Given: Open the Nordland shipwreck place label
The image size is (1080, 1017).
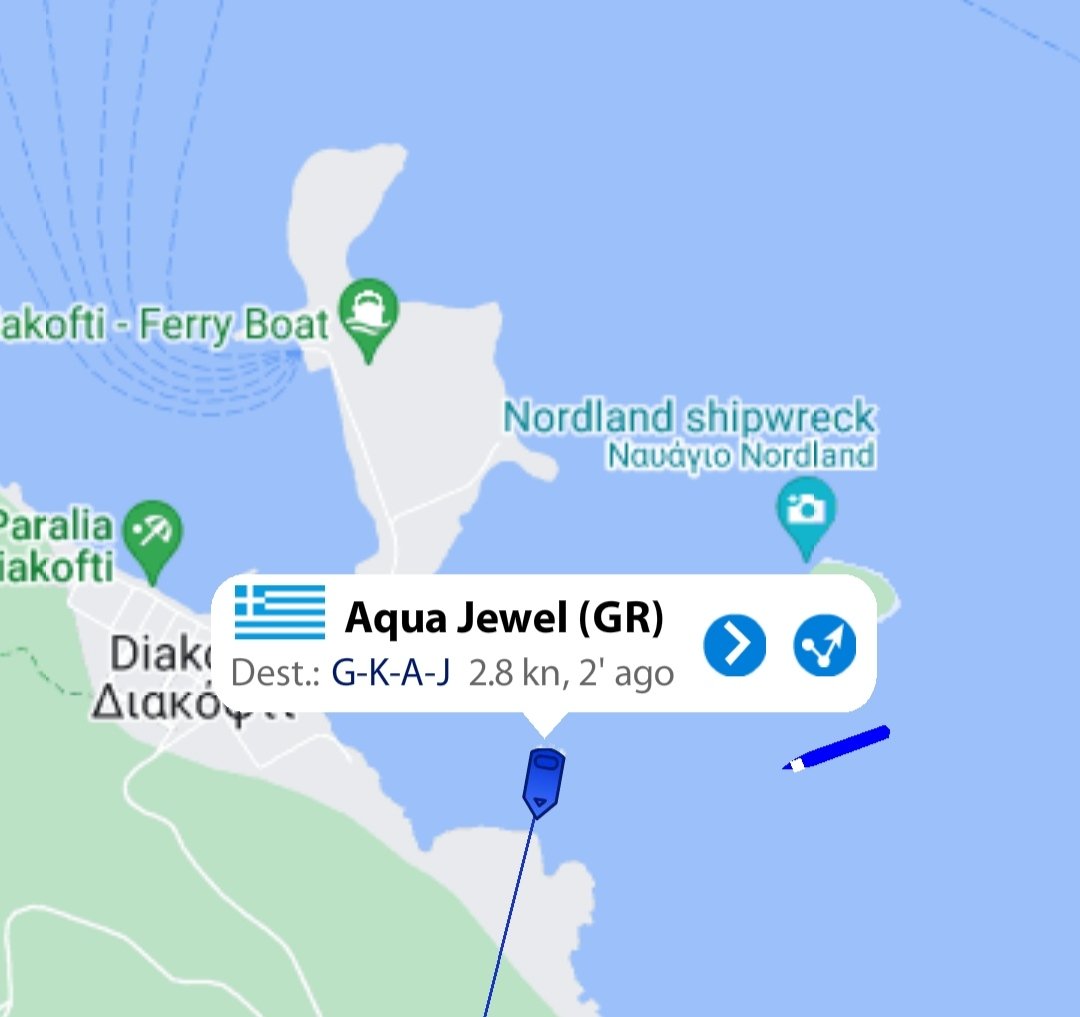Looking at the screenshot, I should [689, 417].
